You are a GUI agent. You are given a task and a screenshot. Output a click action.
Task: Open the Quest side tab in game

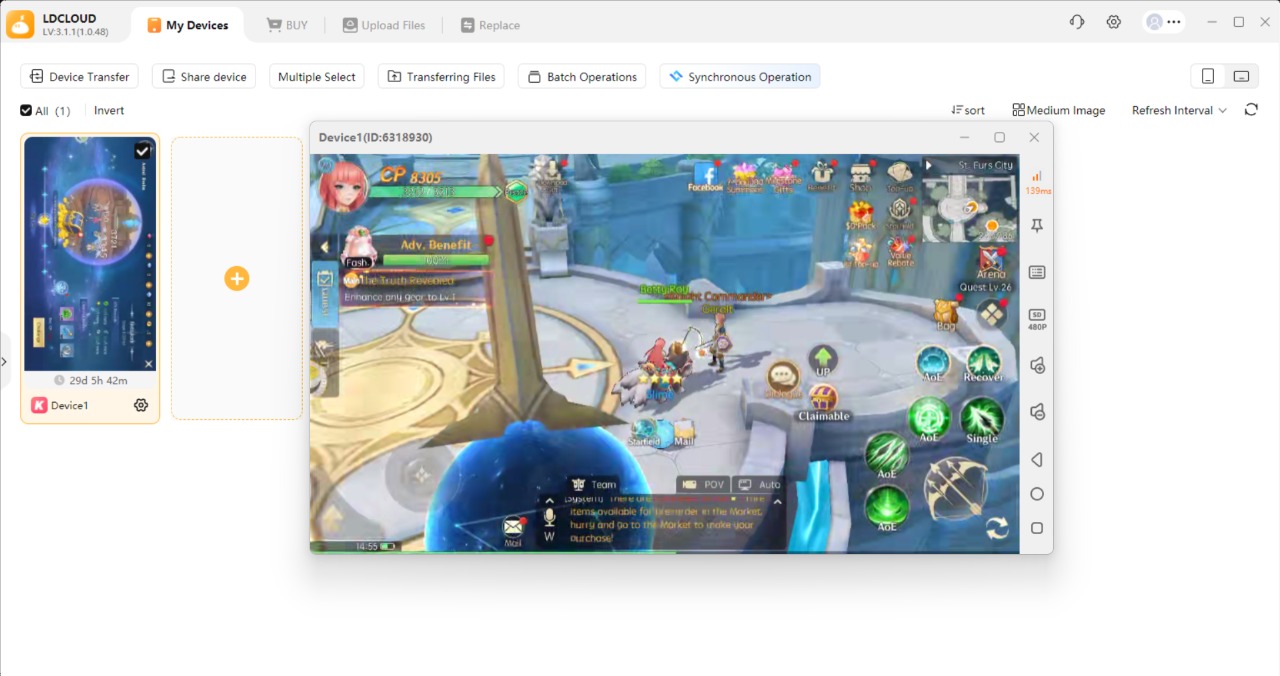324,293
